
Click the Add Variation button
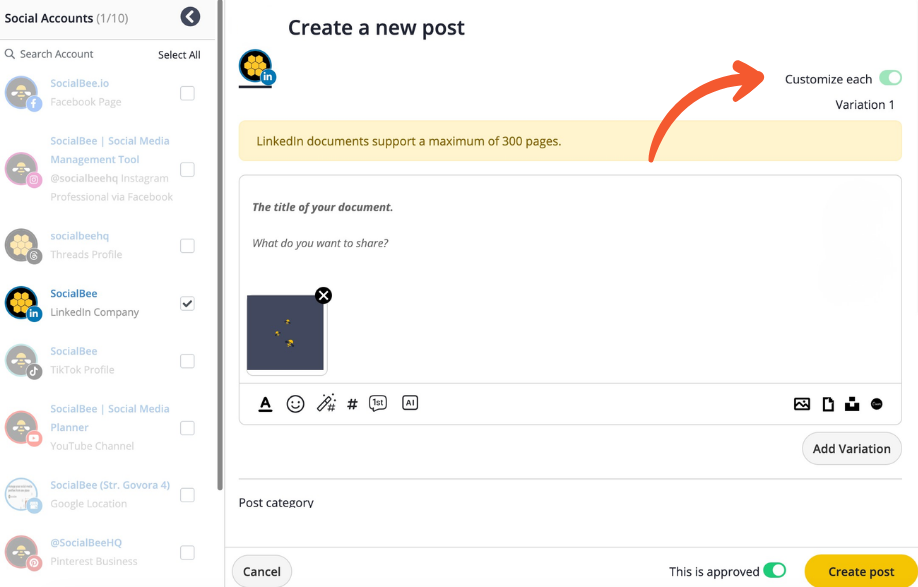[x=851, y=449]
